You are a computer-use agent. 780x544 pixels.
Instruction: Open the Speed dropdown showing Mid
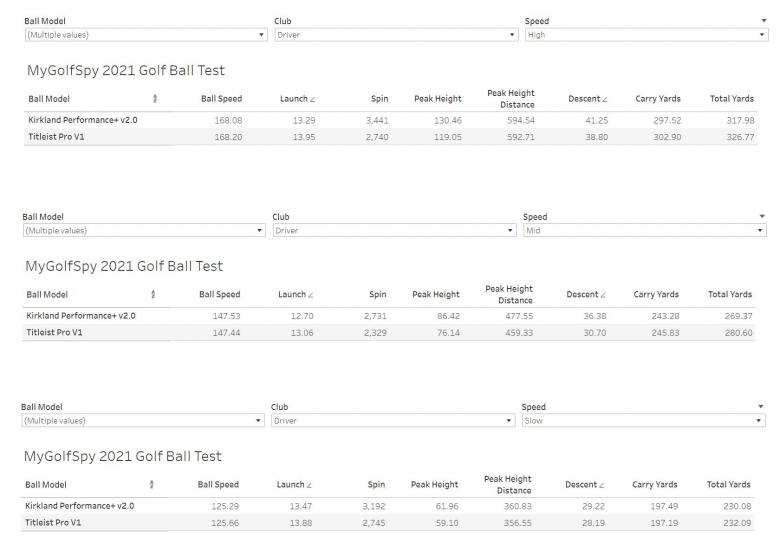644,231
